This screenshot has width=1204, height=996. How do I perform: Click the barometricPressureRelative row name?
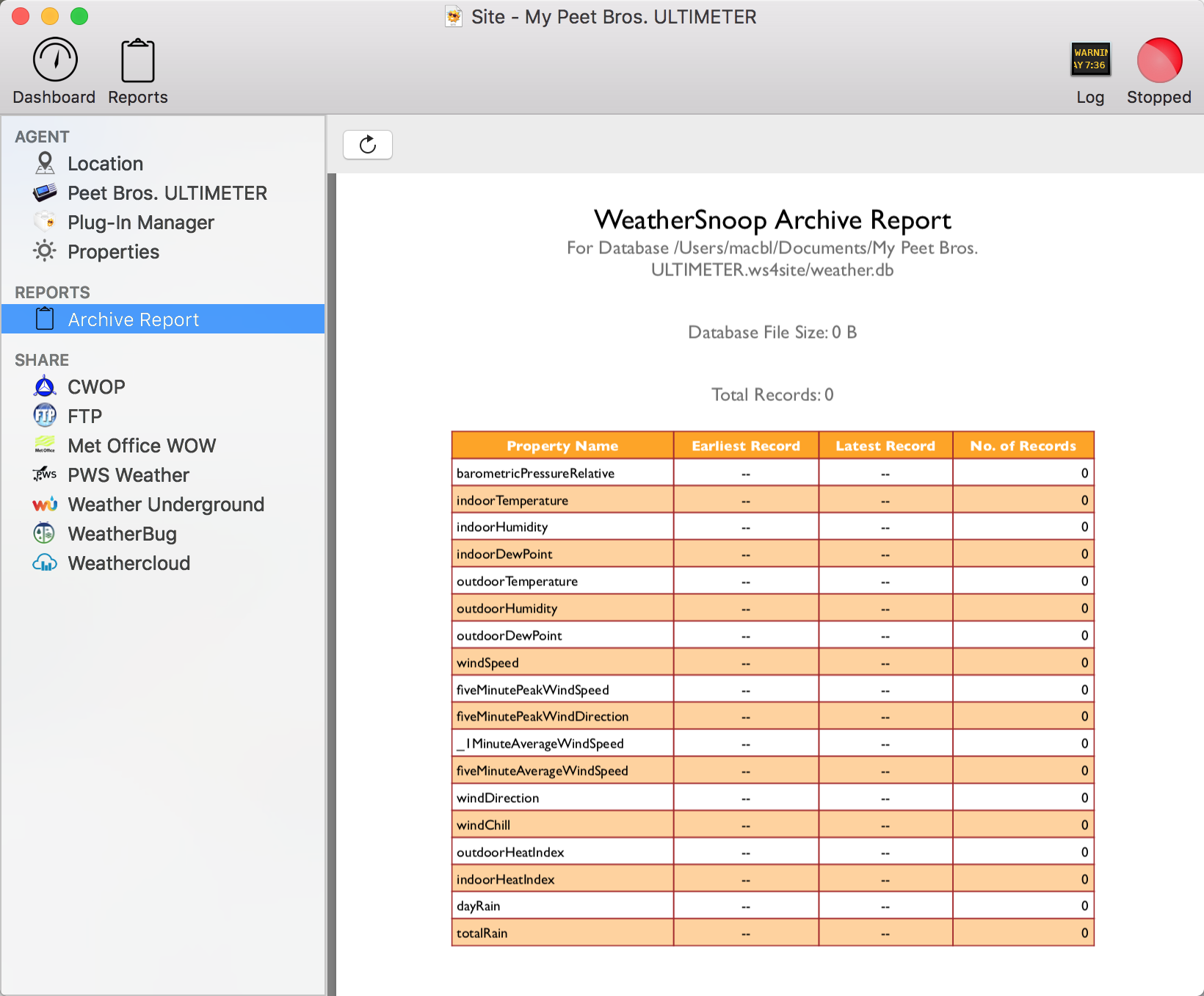(x=535, y=473)
